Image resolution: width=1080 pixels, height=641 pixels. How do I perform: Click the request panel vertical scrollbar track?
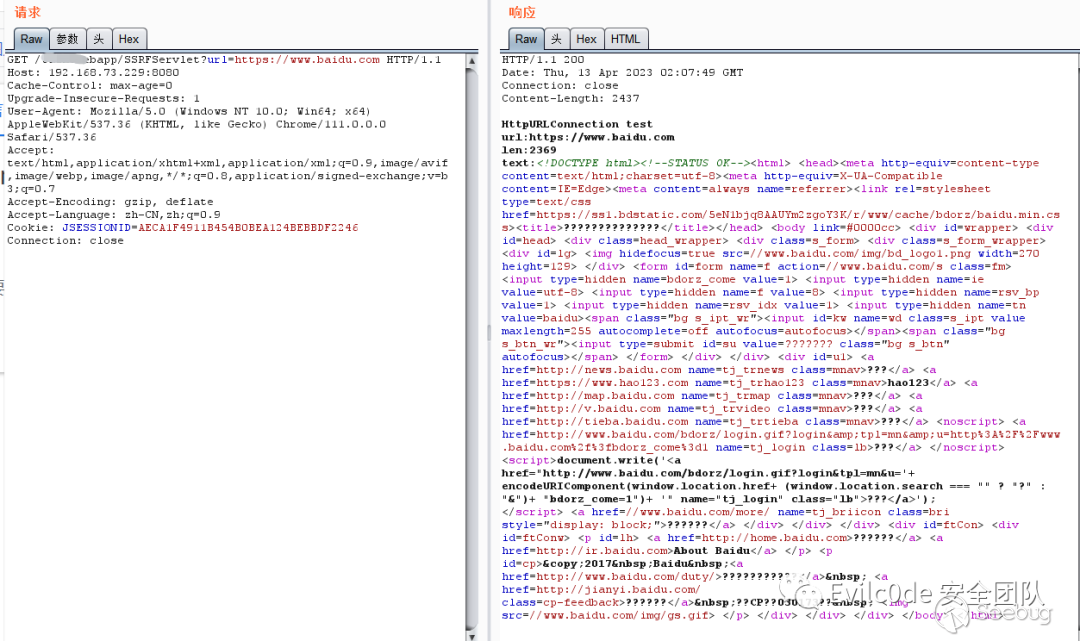coord(472,348)
